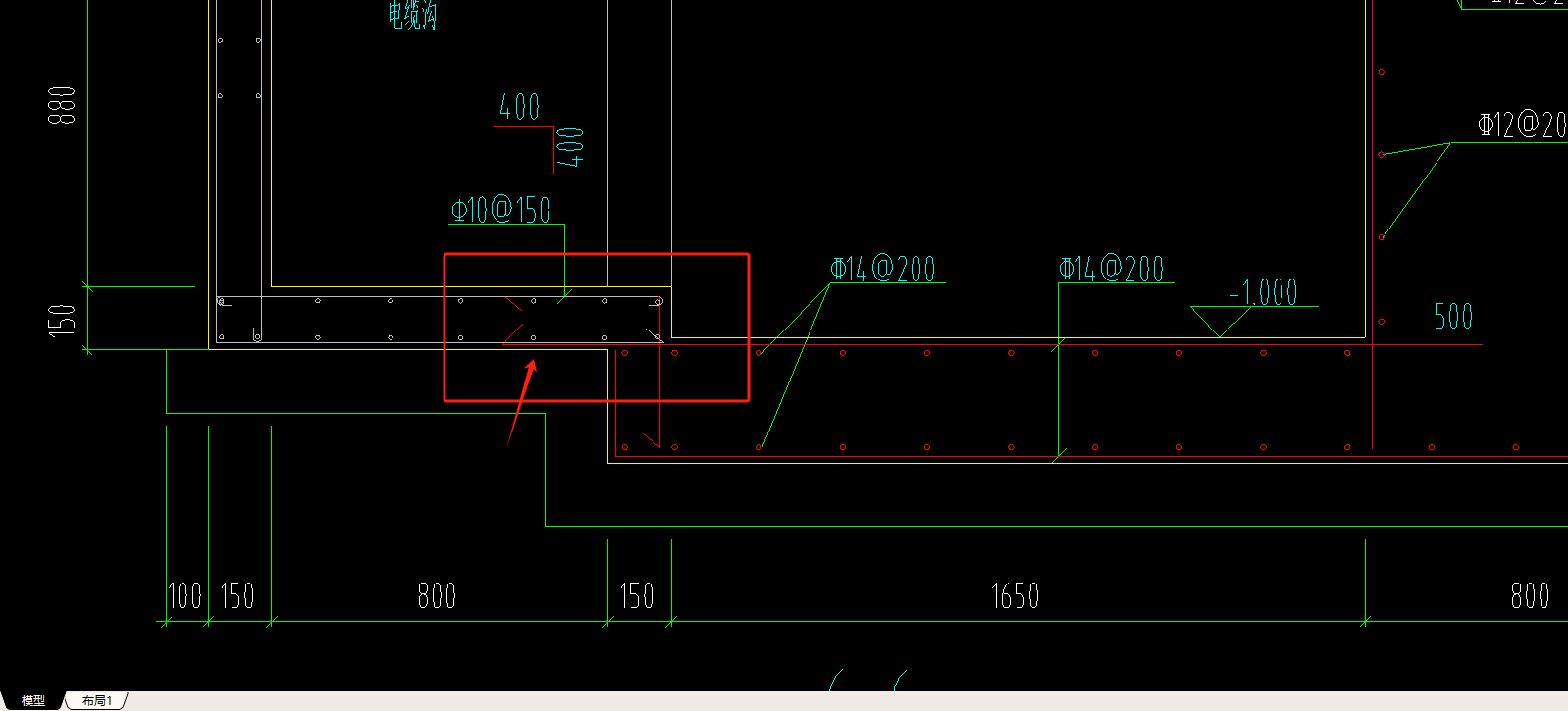This screenshot has height=711, width=1568.
Task: Switch to the 模型 model tab
Action: (x=32, y=700)
